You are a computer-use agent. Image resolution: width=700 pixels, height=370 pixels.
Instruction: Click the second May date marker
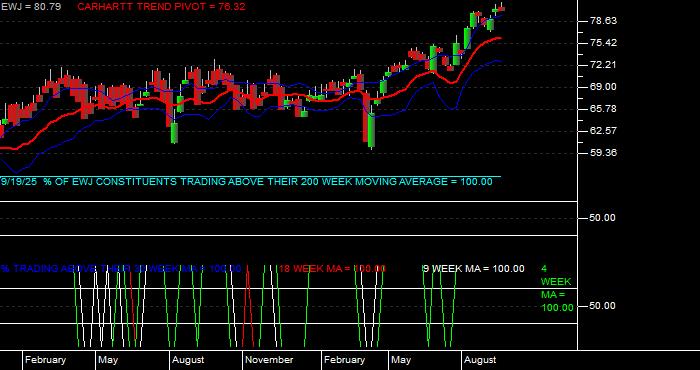[401, 360]
